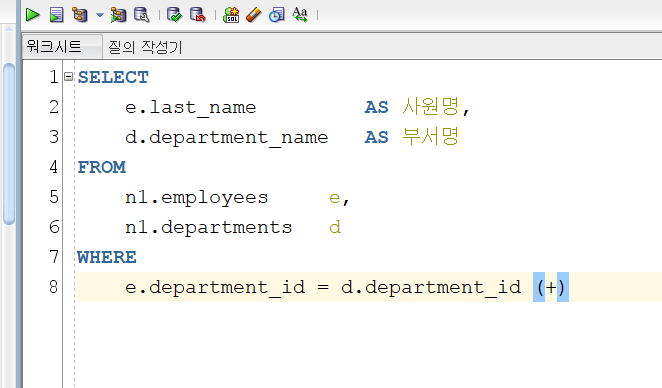Screen dimensions: 662x388
Task: Click e.last_name on line 2
Action: (190, 108)
